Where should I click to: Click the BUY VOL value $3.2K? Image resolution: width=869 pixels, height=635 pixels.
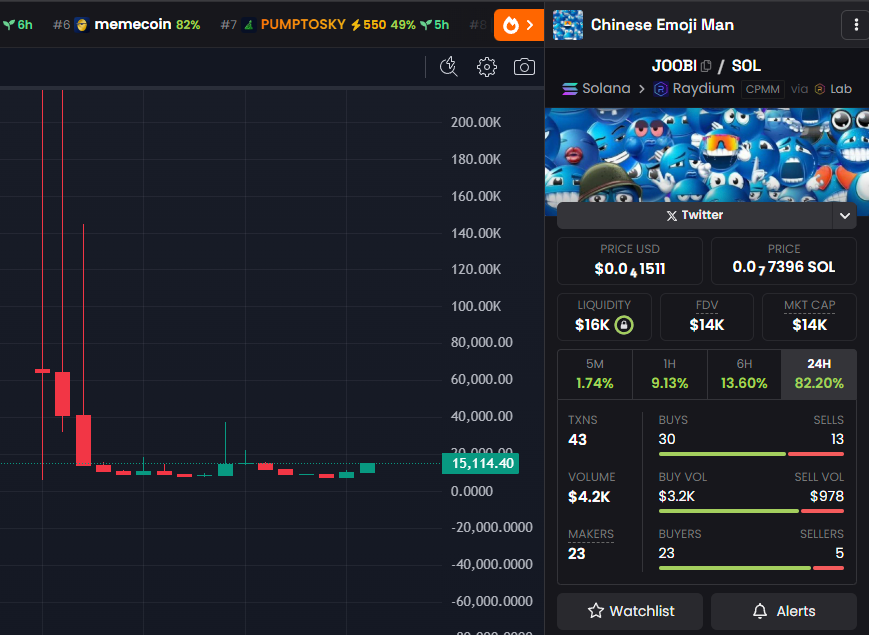click(676, 496)
